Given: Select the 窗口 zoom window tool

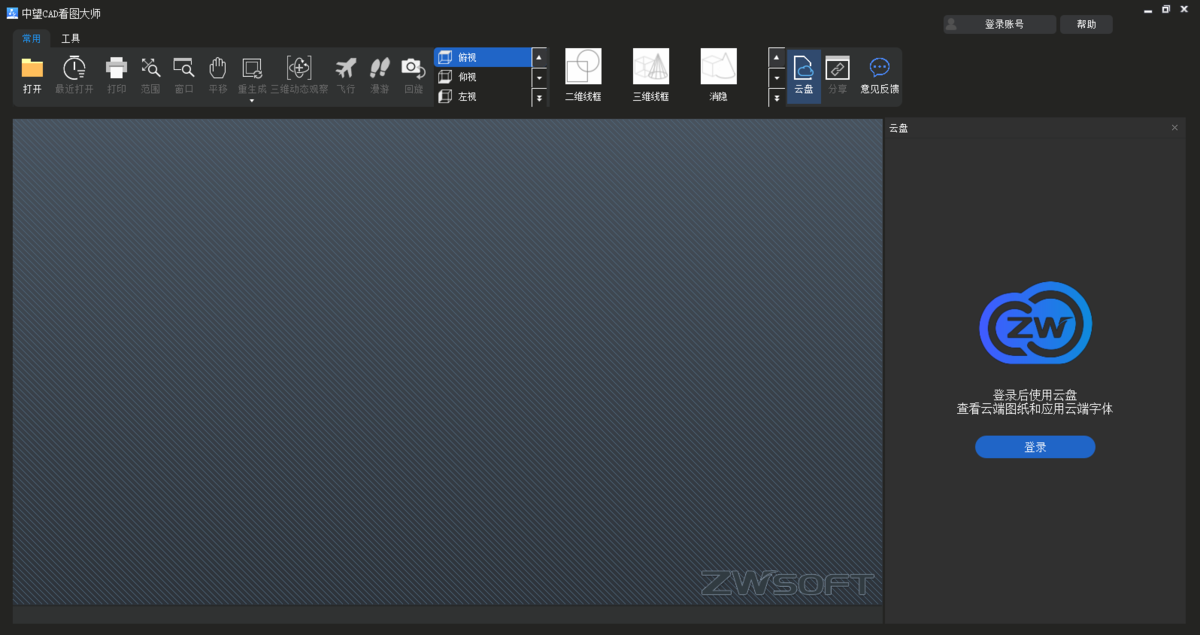Looking at the screenshot, I should pyautogui.click(x=184, y=76).
